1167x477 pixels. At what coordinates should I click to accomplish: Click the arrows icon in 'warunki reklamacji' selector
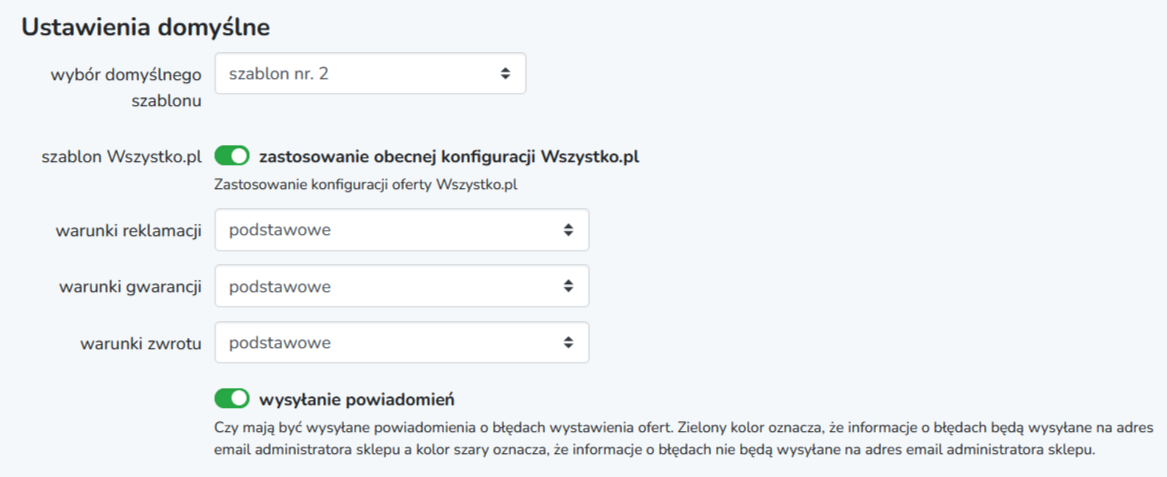pos(568,230)
